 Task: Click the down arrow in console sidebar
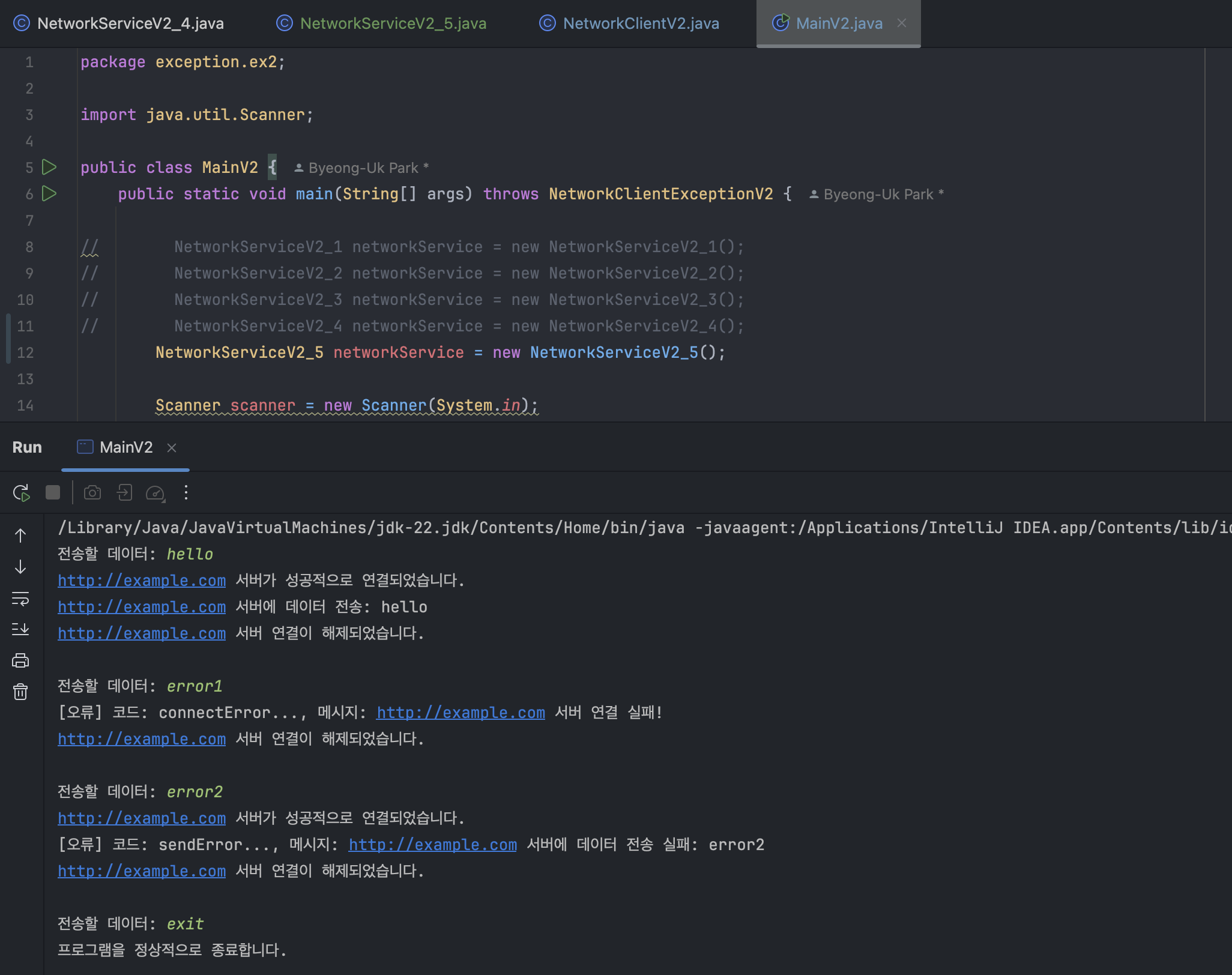pos(20,567)
